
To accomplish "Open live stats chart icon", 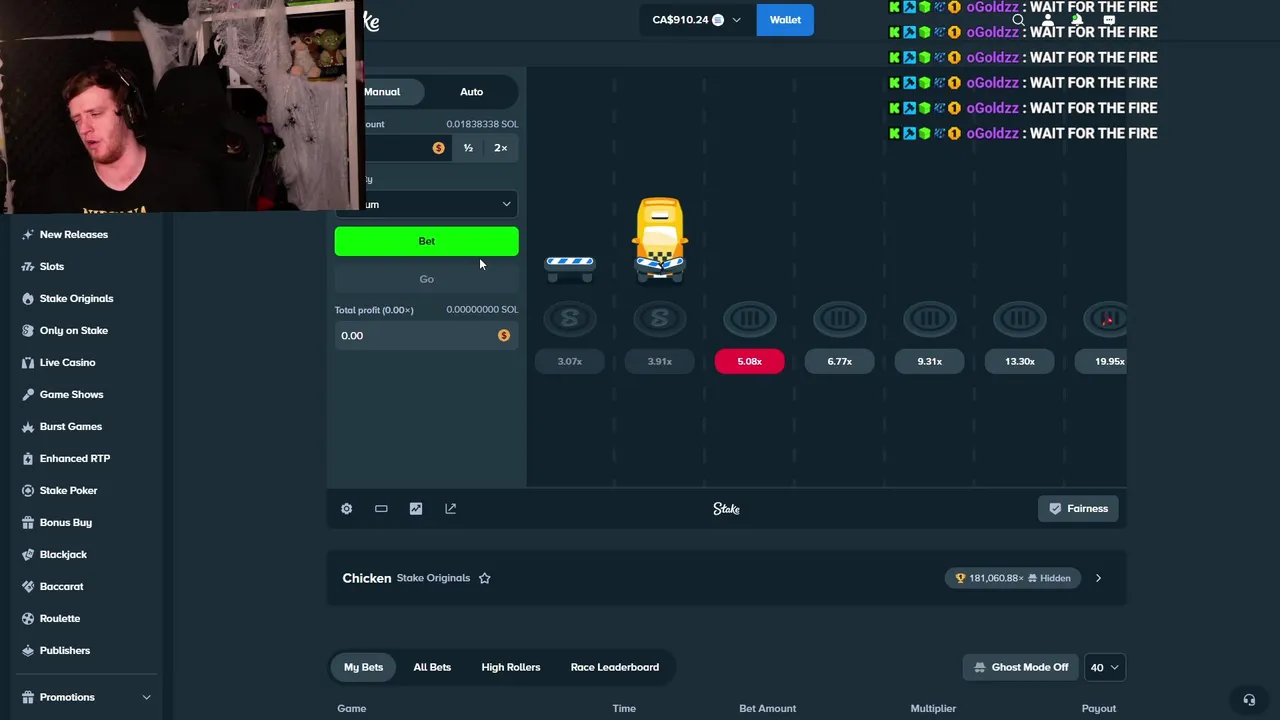I will 416,509.
